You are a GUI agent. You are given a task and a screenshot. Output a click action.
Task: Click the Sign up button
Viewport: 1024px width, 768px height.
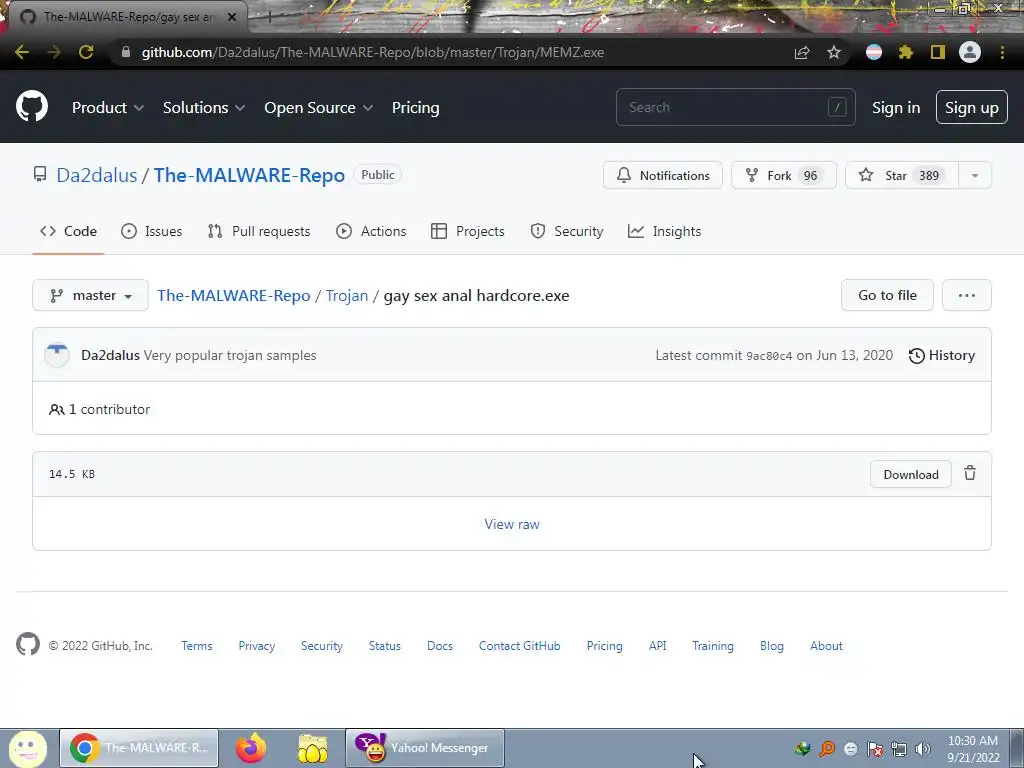[972, 108]
